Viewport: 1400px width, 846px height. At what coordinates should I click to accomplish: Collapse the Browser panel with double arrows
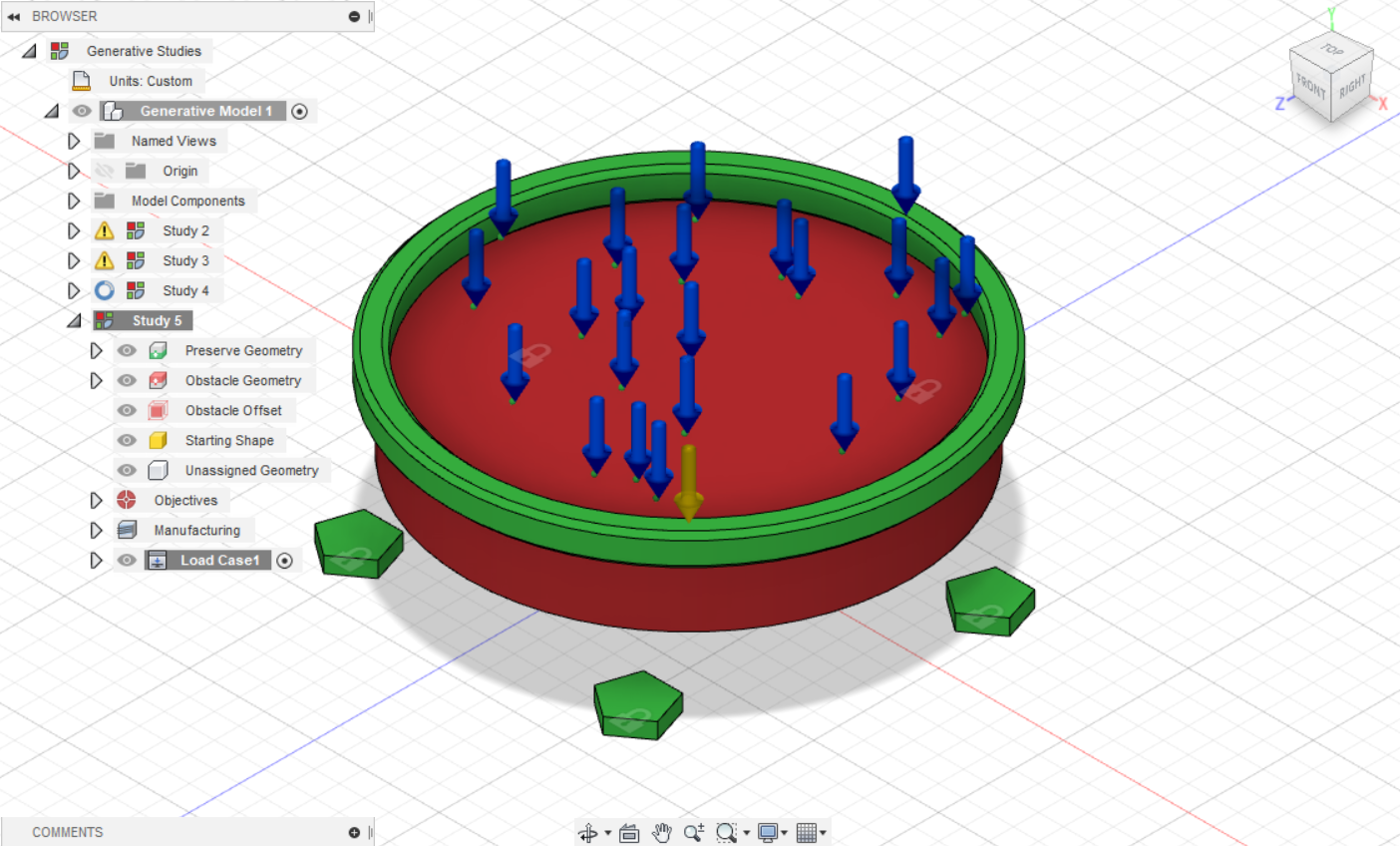[x=14, y=16]
